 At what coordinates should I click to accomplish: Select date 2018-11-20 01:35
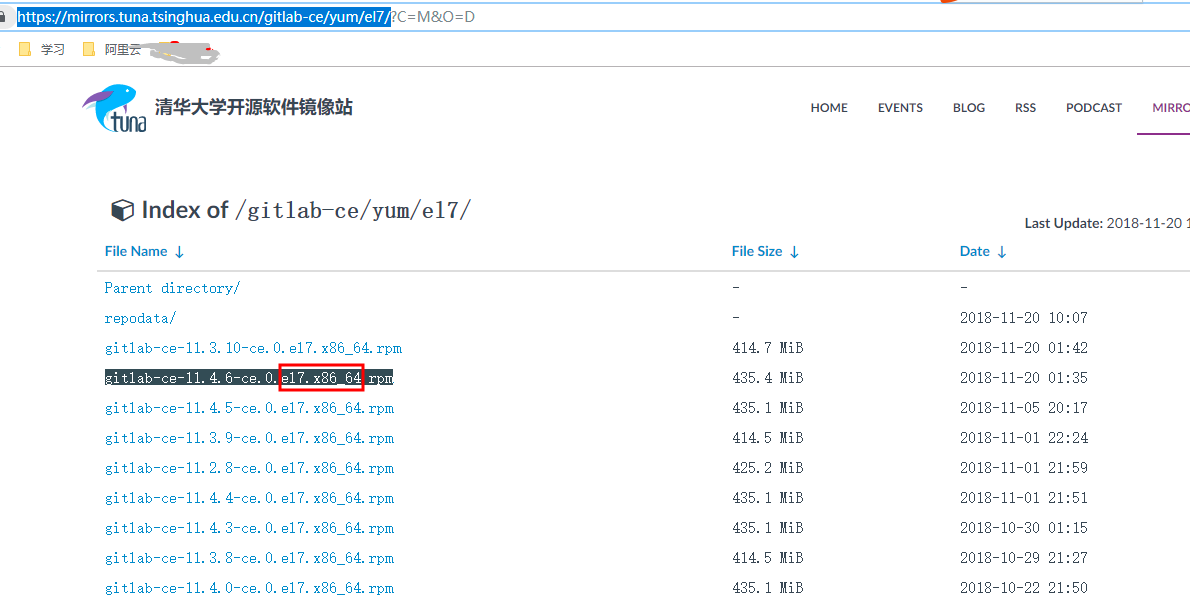[x=1024, y=378]
